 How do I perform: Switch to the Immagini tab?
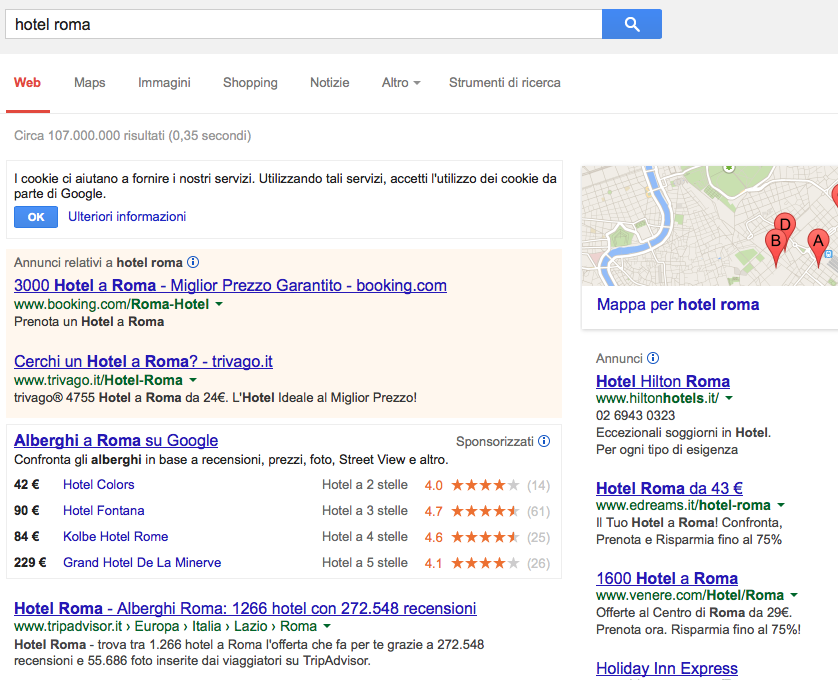click(x=164, y=83)
